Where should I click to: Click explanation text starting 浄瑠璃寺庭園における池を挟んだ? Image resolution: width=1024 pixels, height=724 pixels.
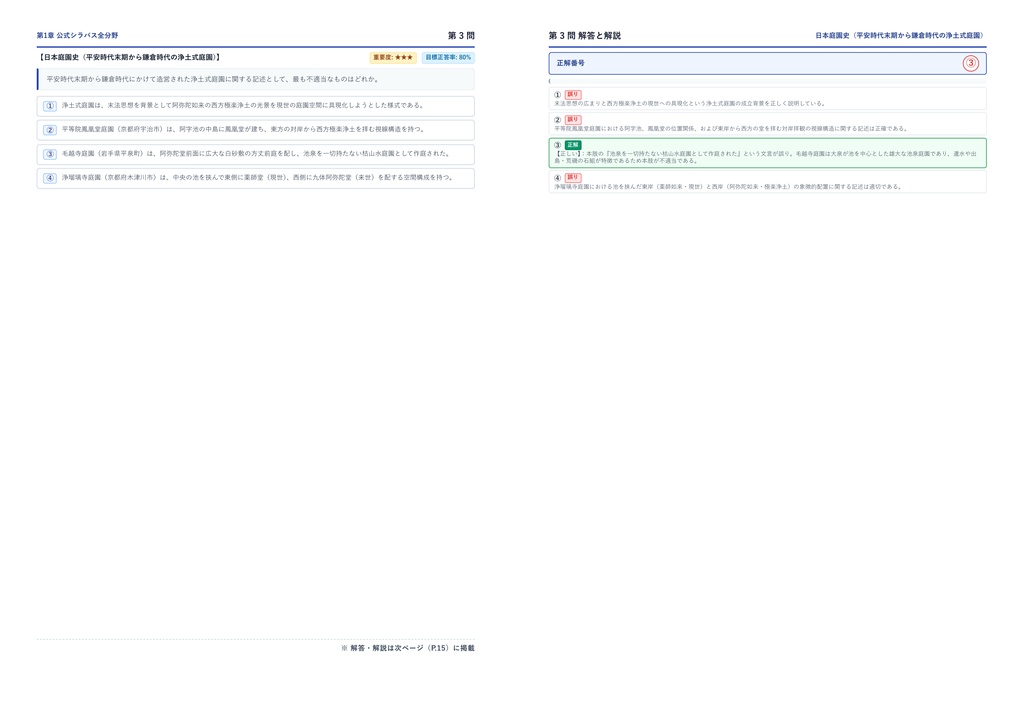click(x=729, y=187)
